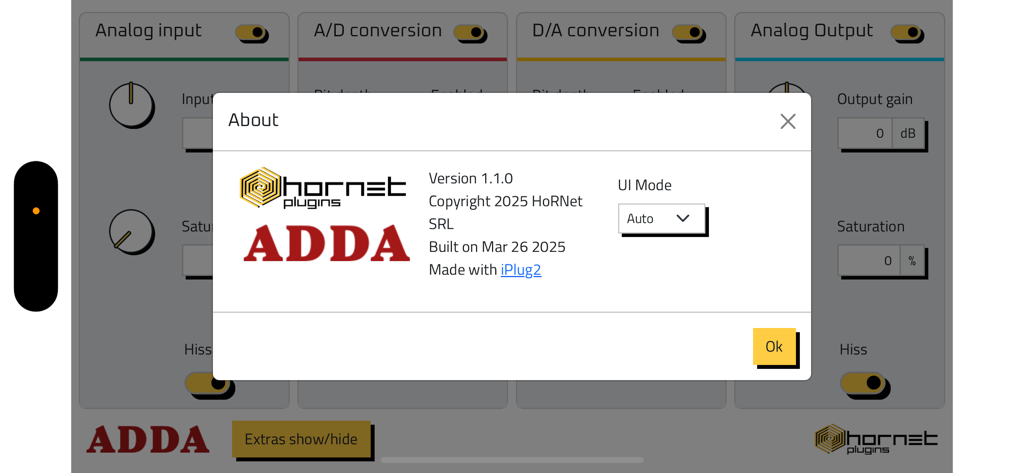
Task: Click the 'Output gain' label
Action: (x=874, y=99)
